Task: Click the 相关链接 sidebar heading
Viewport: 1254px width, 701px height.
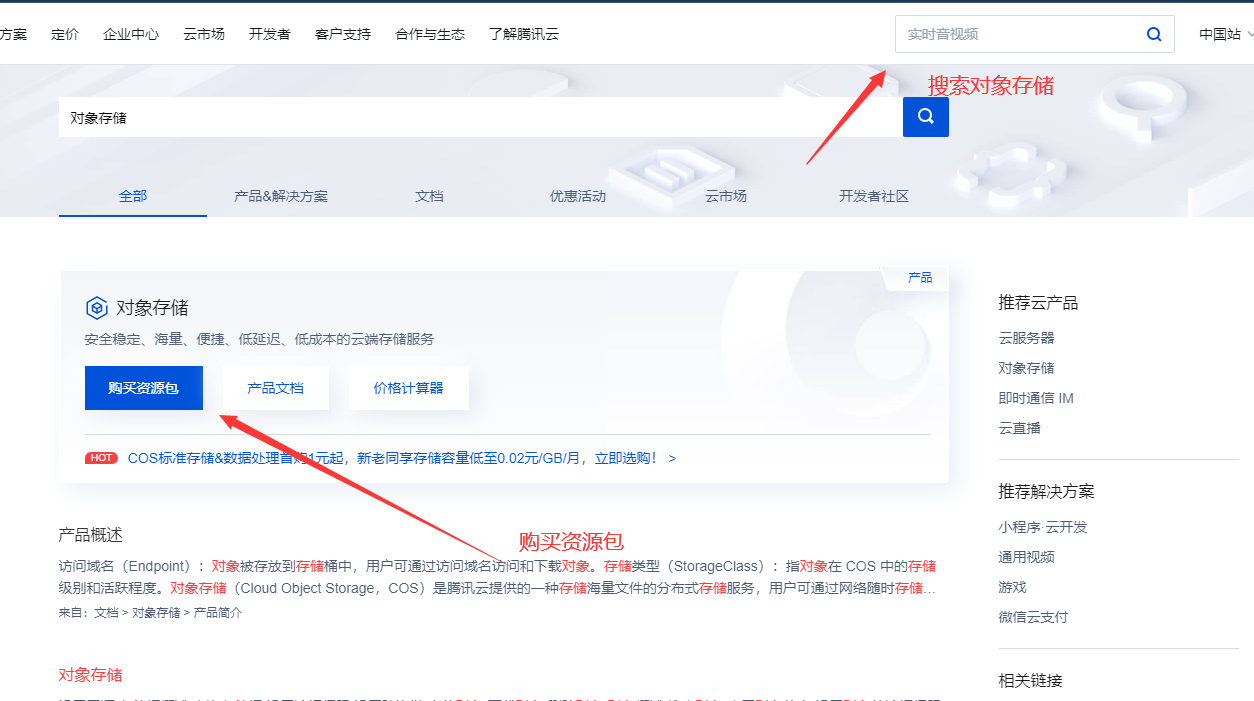Action: (x=1030, y=681)
